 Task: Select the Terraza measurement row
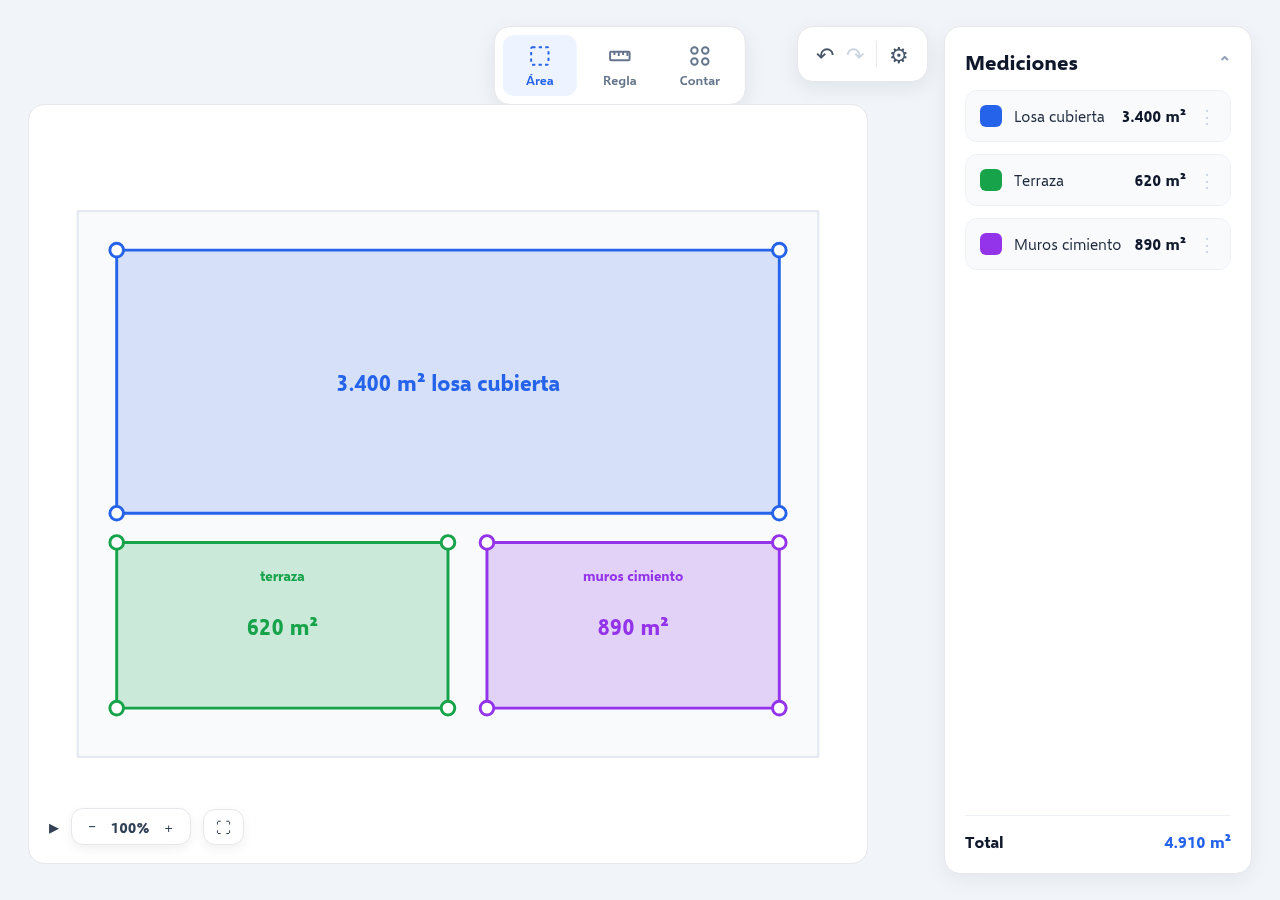click(1098, 180)
